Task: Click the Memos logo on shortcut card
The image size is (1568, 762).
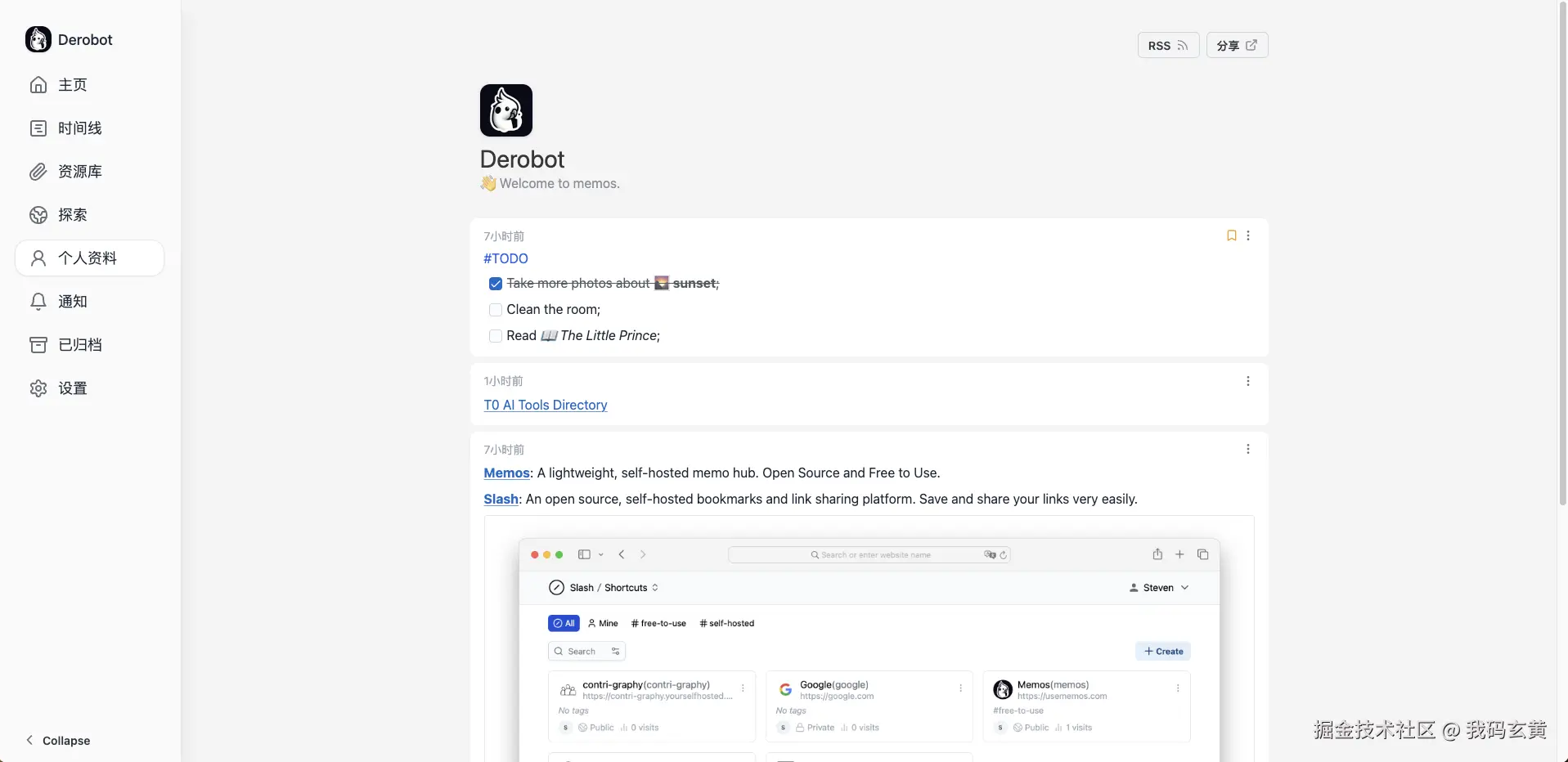Action: click(1003, 689)
